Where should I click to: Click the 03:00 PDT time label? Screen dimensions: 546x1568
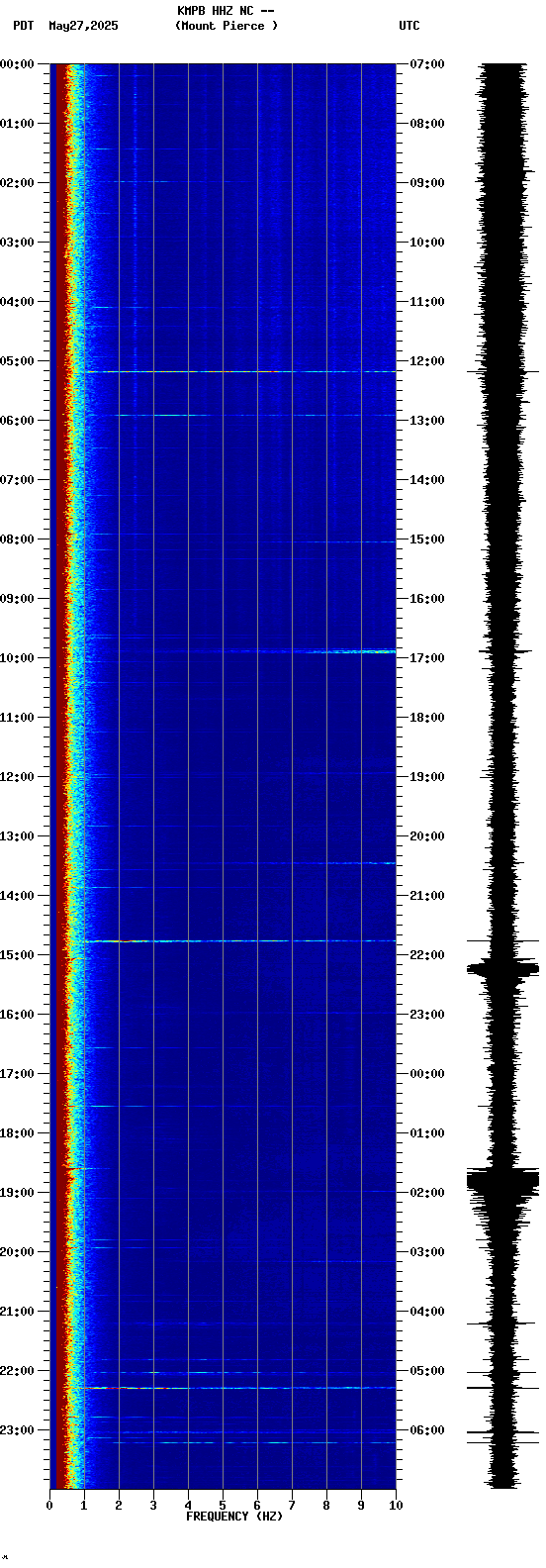point(18,243)
